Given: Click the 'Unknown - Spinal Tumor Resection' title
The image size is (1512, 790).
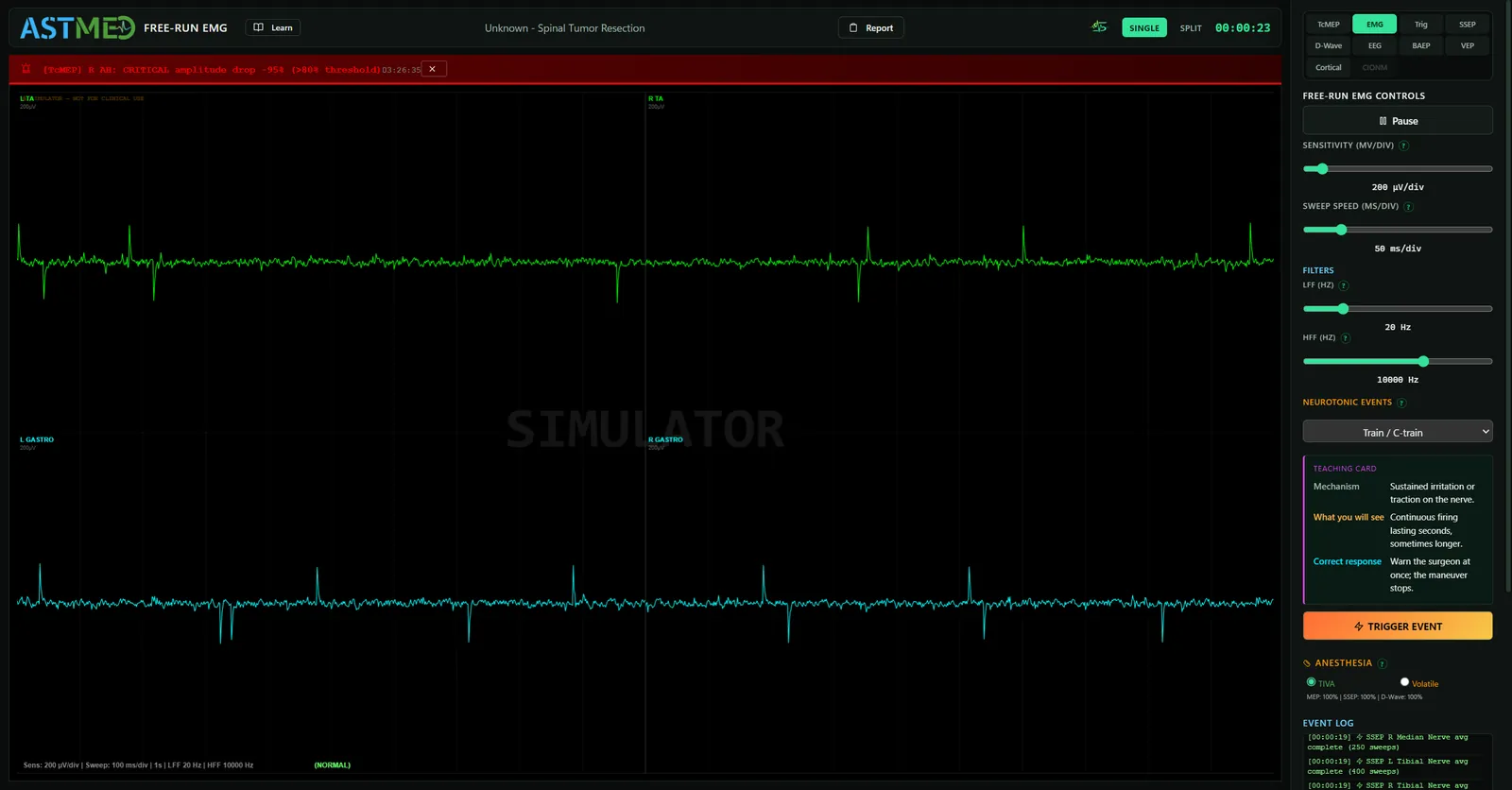Looking at the screenshot, I should pyautogui.click(x=565, y=28).
